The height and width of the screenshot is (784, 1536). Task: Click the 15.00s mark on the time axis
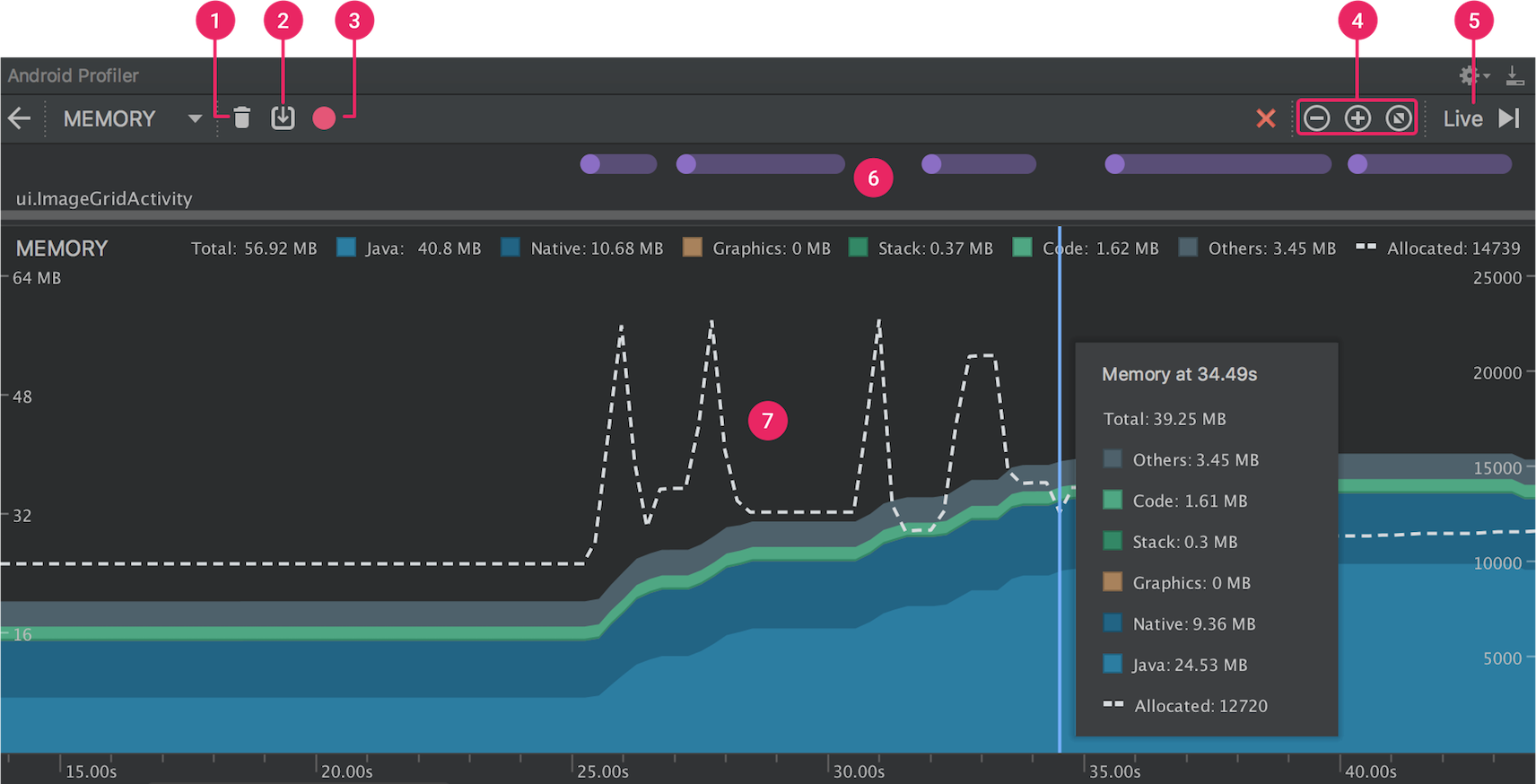coord(92,771)
